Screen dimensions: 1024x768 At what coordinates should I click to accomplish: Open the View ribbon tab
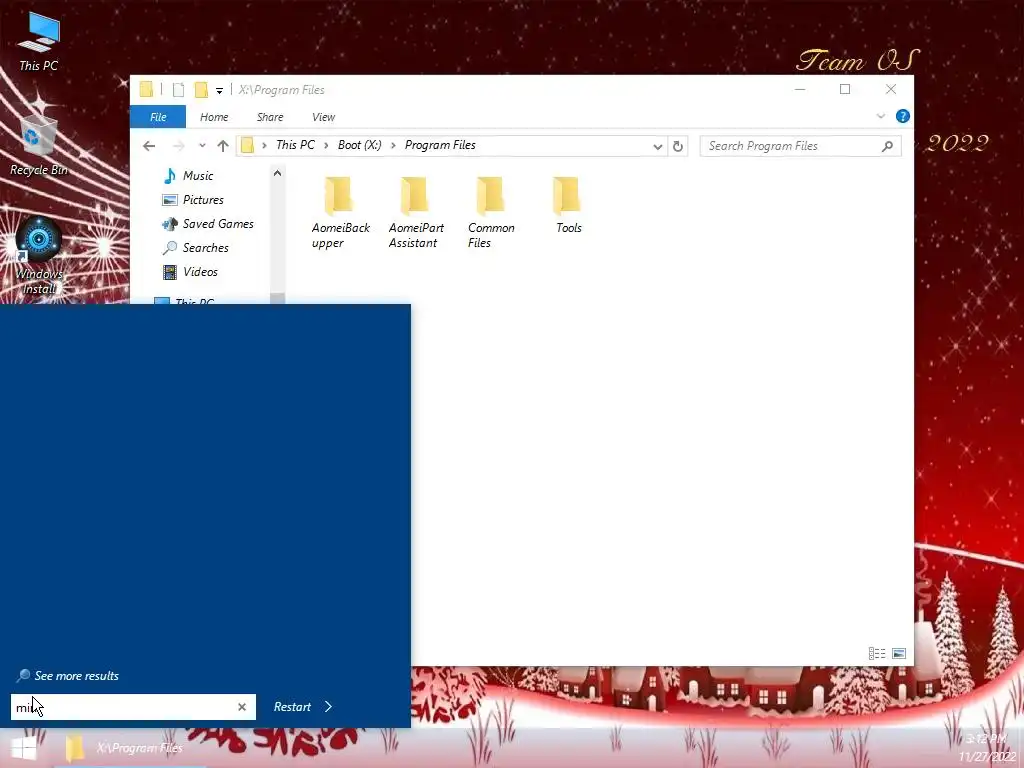(323, 117)
